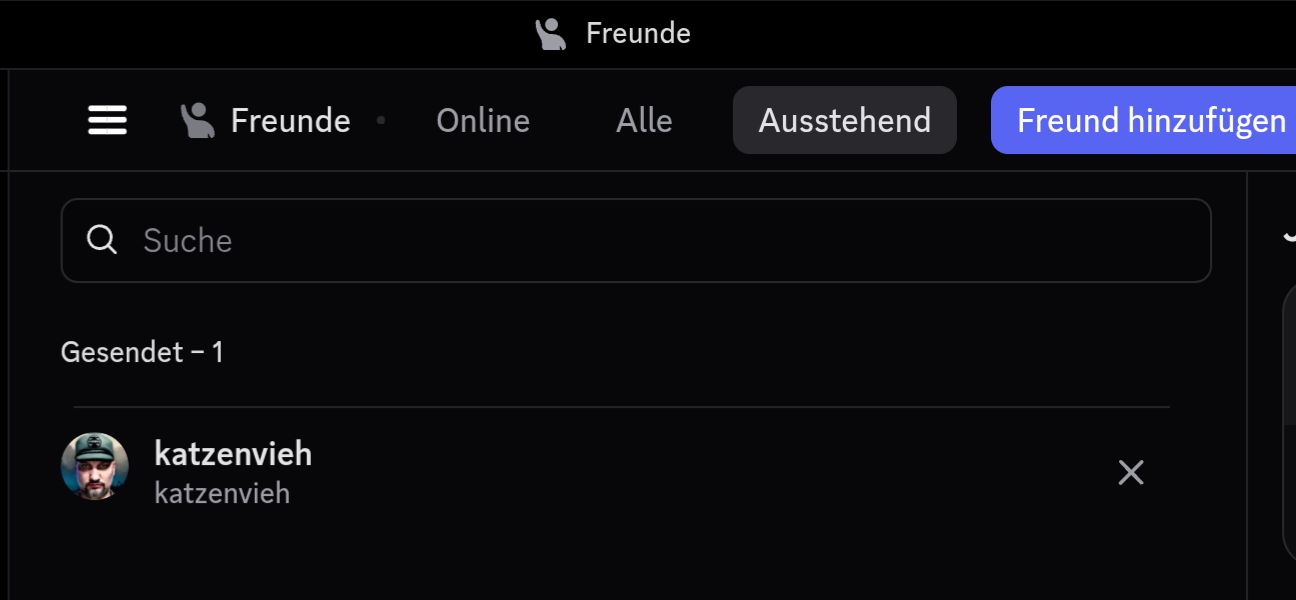Click the Freunde title bar text
This screenshot has width=1296, height=600.
click(x=638, y=34)
